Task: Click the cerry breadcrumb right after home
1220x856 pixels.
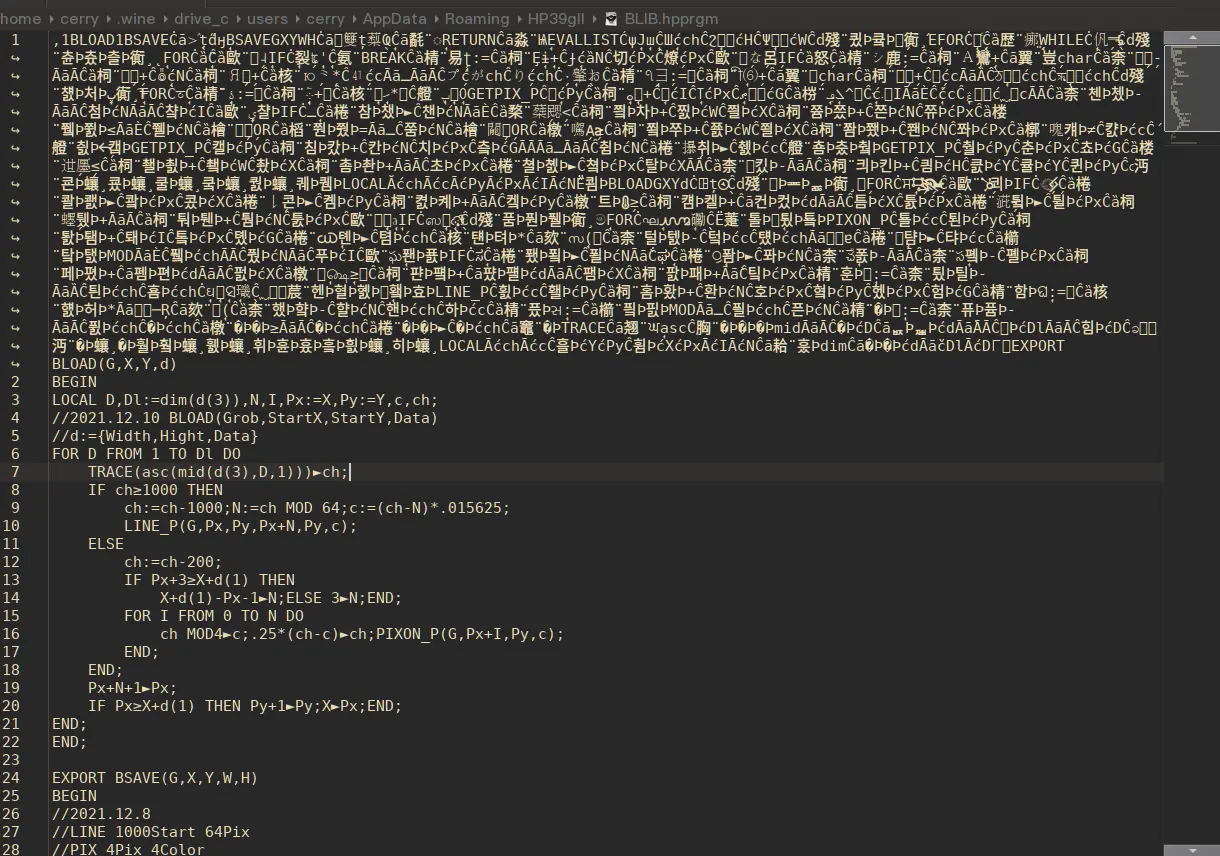Action: [x=79, y=18]
